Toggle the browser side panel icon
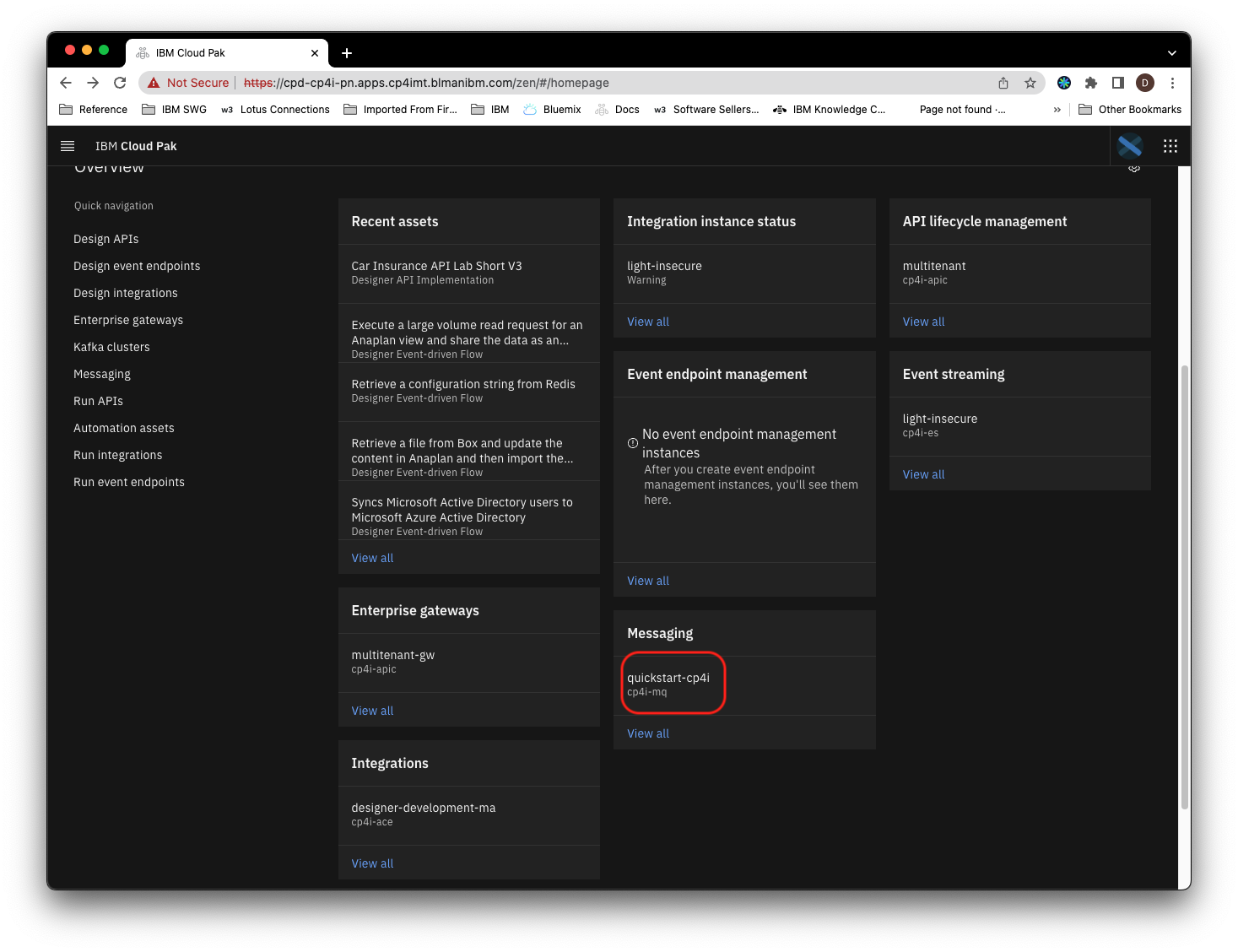 1117,83
